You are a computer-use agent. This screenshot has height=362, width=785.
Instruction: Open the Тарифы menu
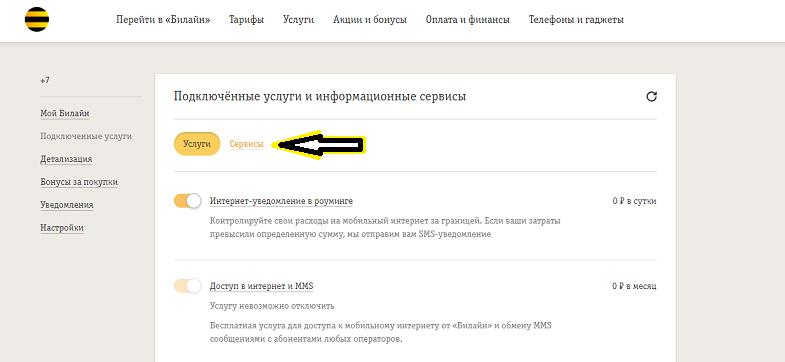click(246, 20)
